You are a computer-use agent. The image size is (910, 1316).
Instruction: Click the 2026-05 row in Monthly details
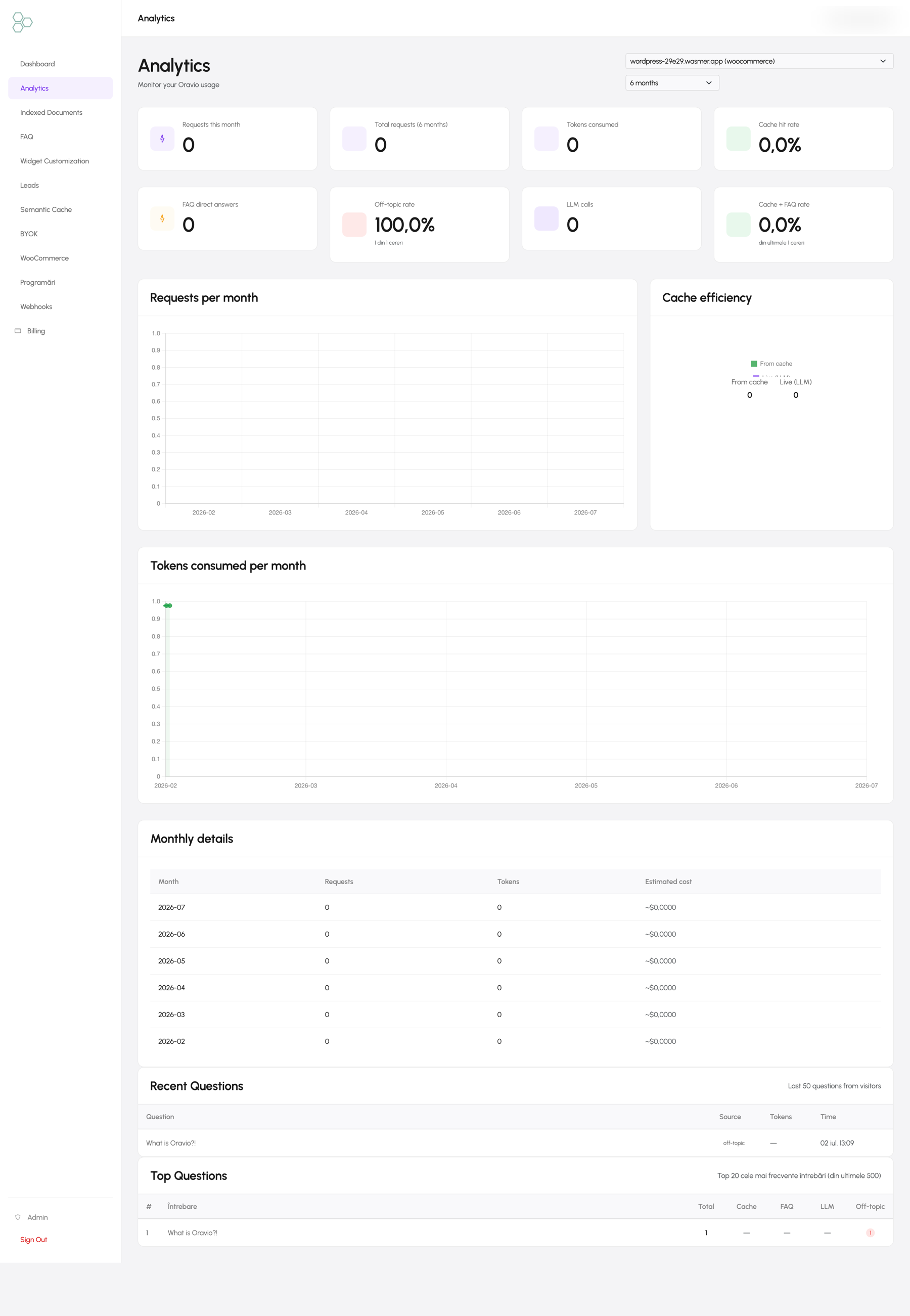coord(516,960)
